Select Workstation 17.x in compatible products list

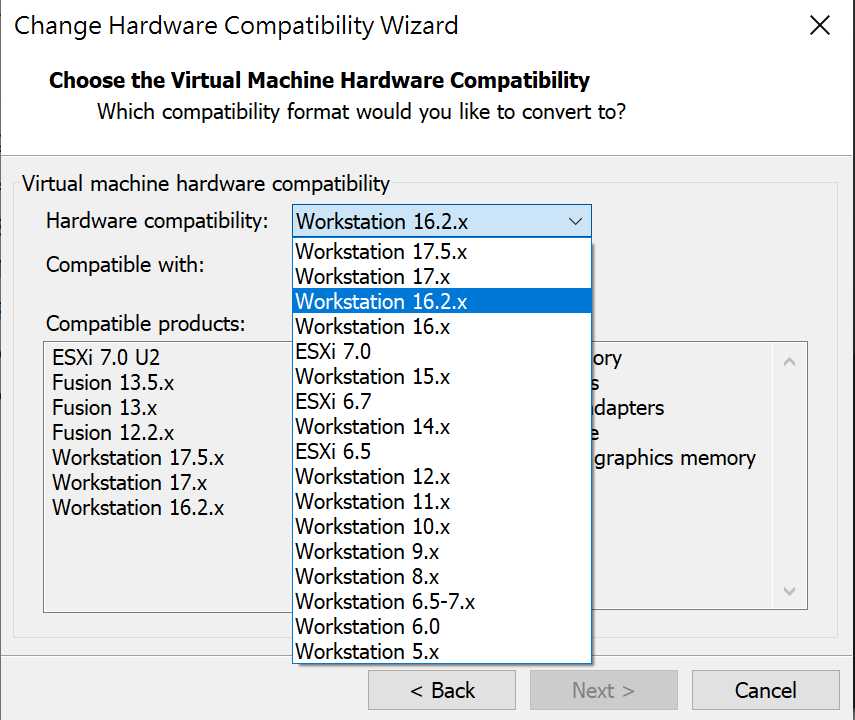pyautogui.click(x=130, y=483)
